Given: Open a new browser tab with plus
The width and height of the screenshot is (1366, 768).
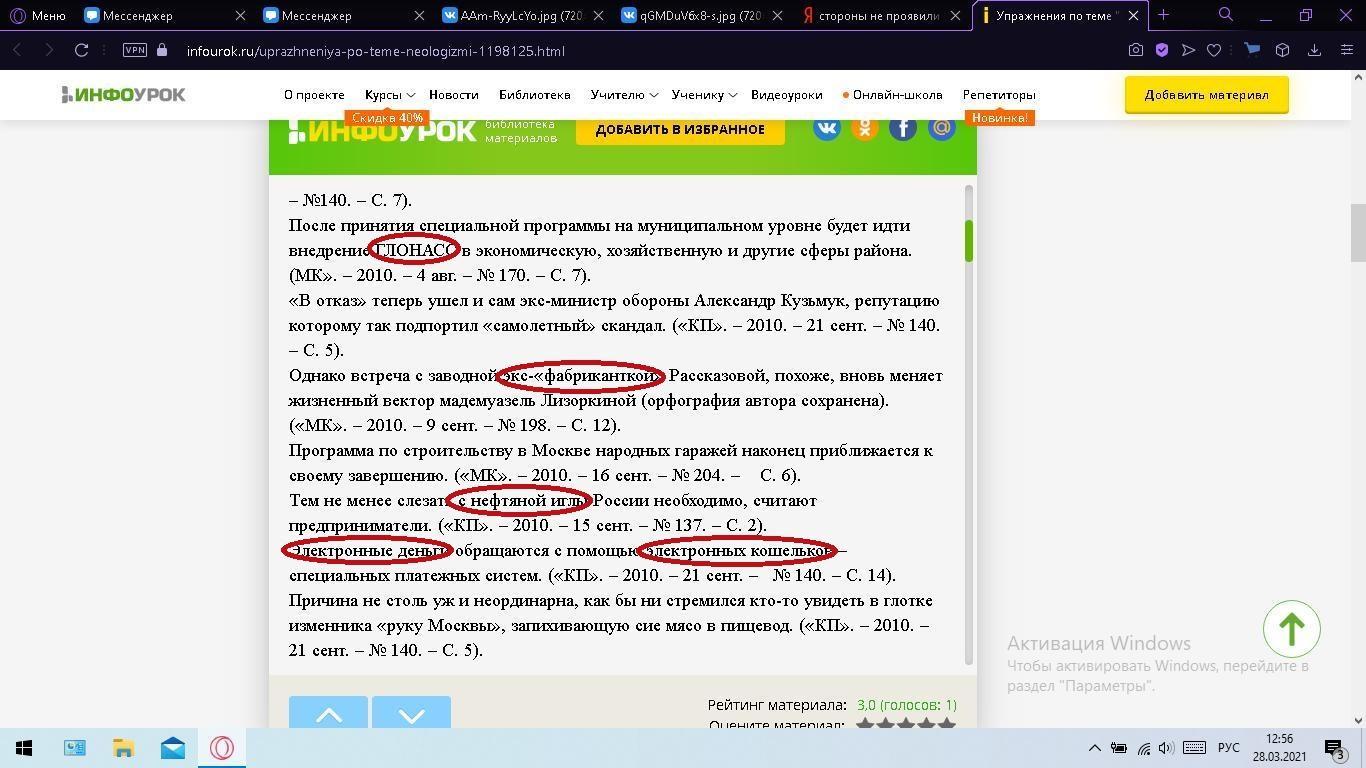Looking at the screenshot, I should pyautogui.click(x=1163, y=15).
